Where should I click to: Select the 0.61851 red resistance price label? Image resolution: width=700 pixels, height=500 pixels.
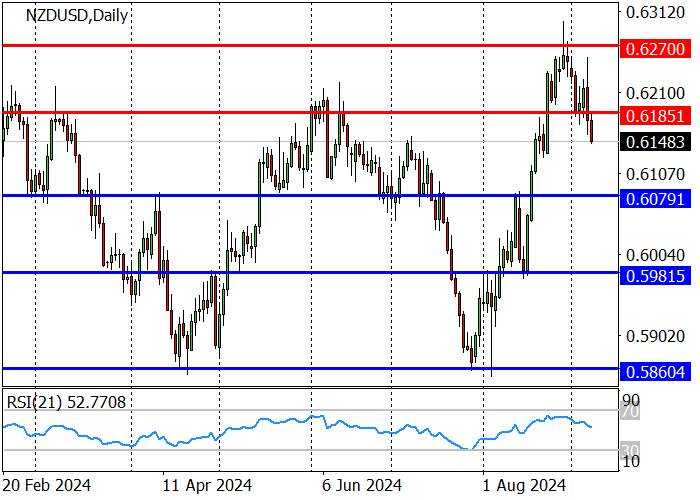[x=655, y=116]
